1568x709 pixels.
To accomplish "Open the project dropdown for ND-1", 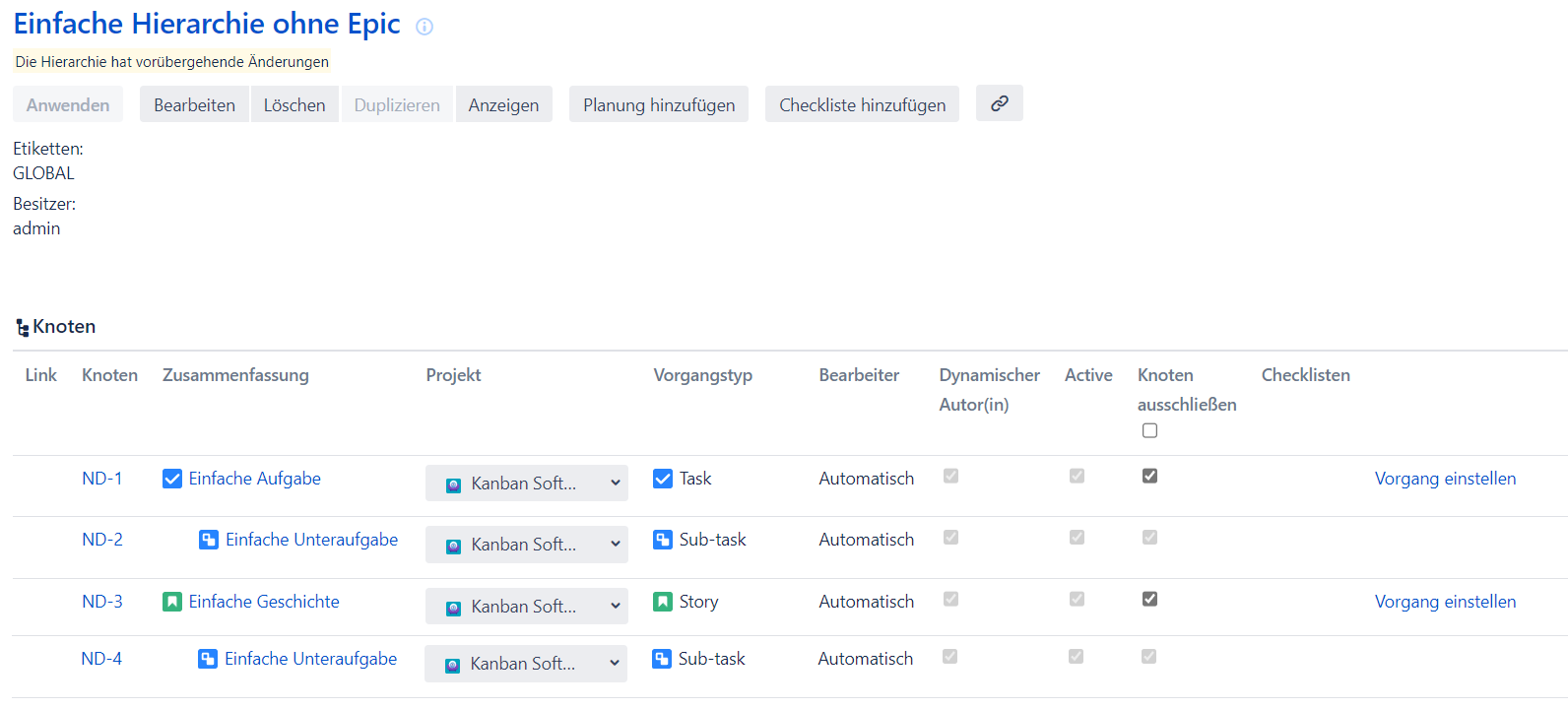I will pos(526,483).
